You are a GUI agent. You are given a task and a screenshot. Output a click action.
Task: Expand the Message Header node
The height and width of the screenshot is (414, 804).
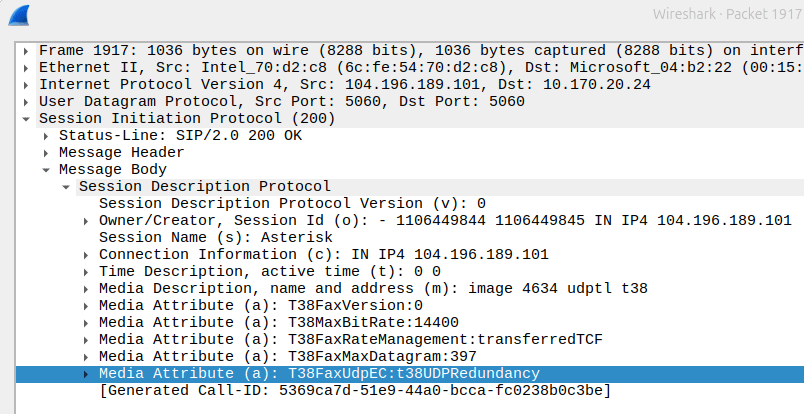point(46,153)
